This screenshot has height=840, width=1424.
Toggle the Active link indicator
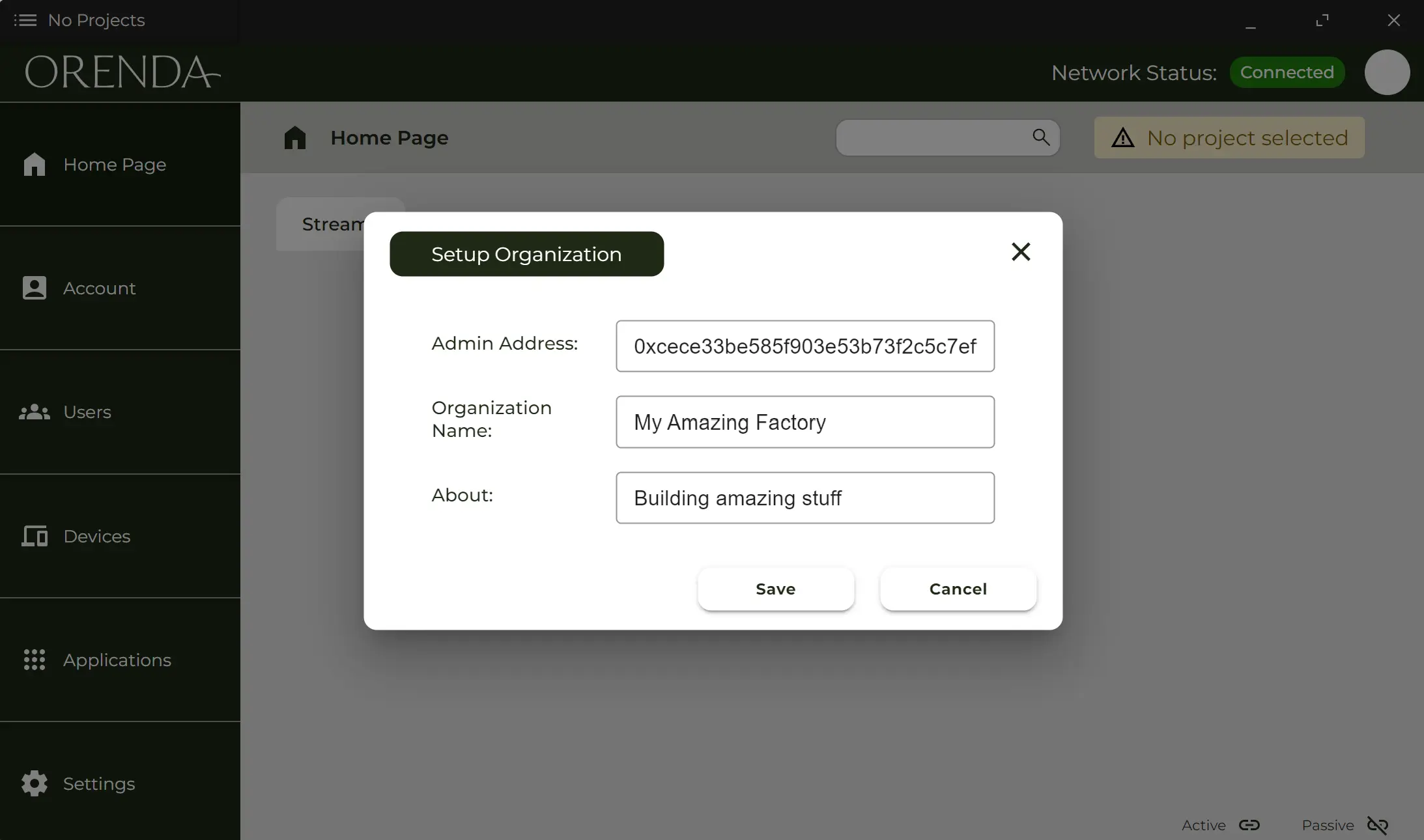coord(1250,824)
